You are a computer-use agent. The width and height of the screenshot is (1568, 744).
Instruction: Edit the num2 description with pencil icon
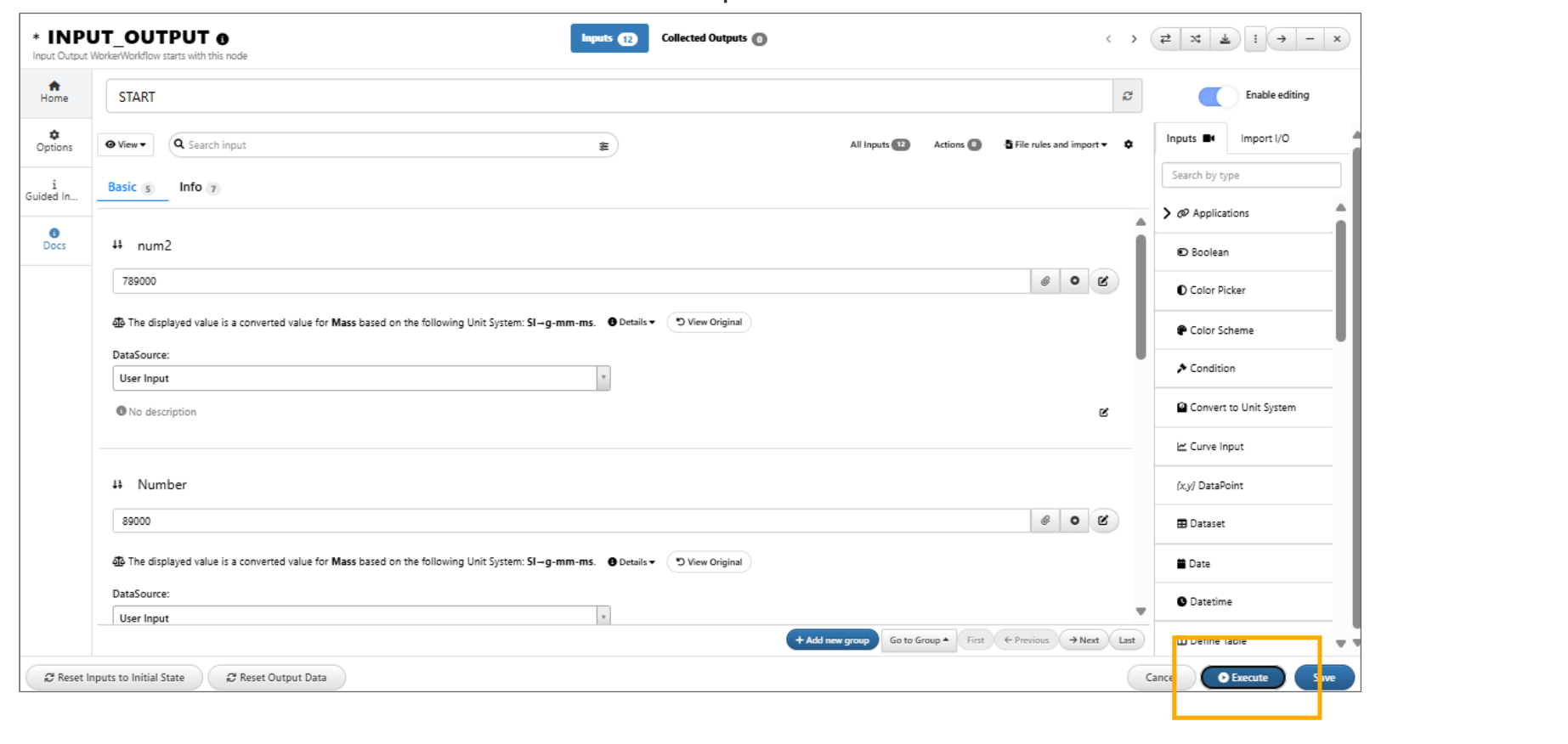point(1104,413)
